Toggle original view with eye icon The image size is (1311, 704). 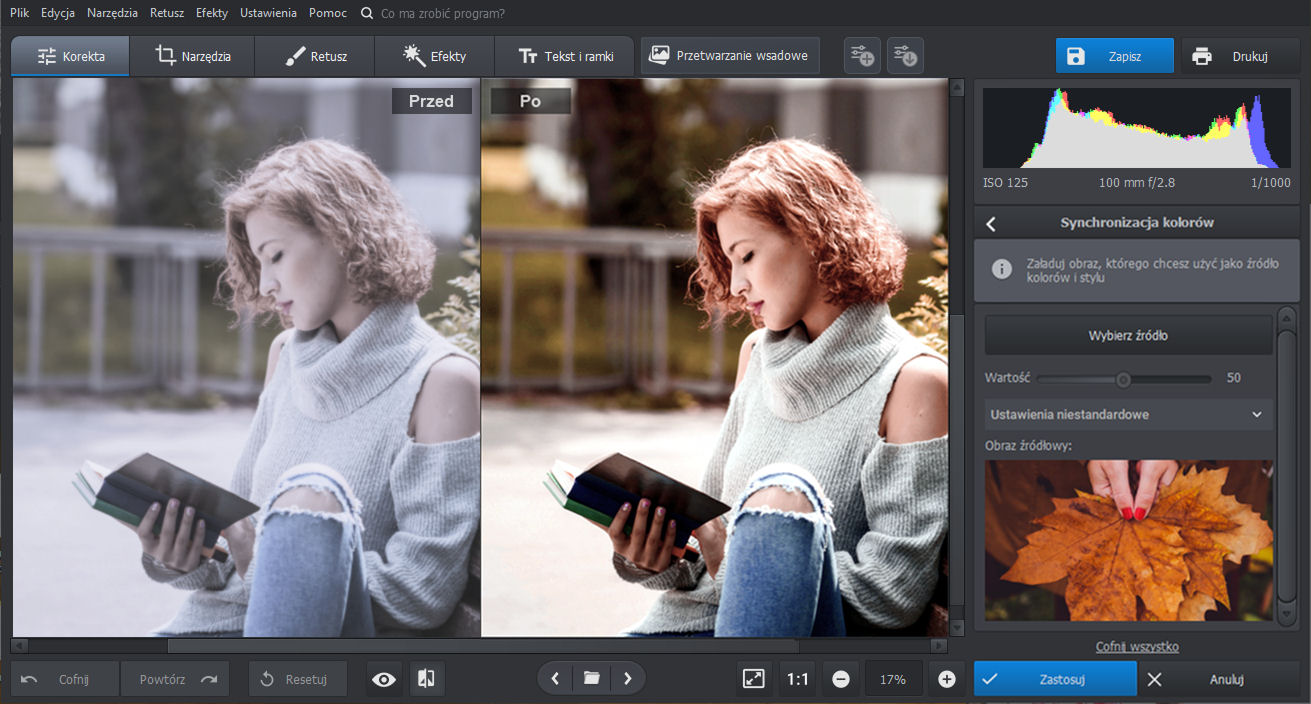384,679
